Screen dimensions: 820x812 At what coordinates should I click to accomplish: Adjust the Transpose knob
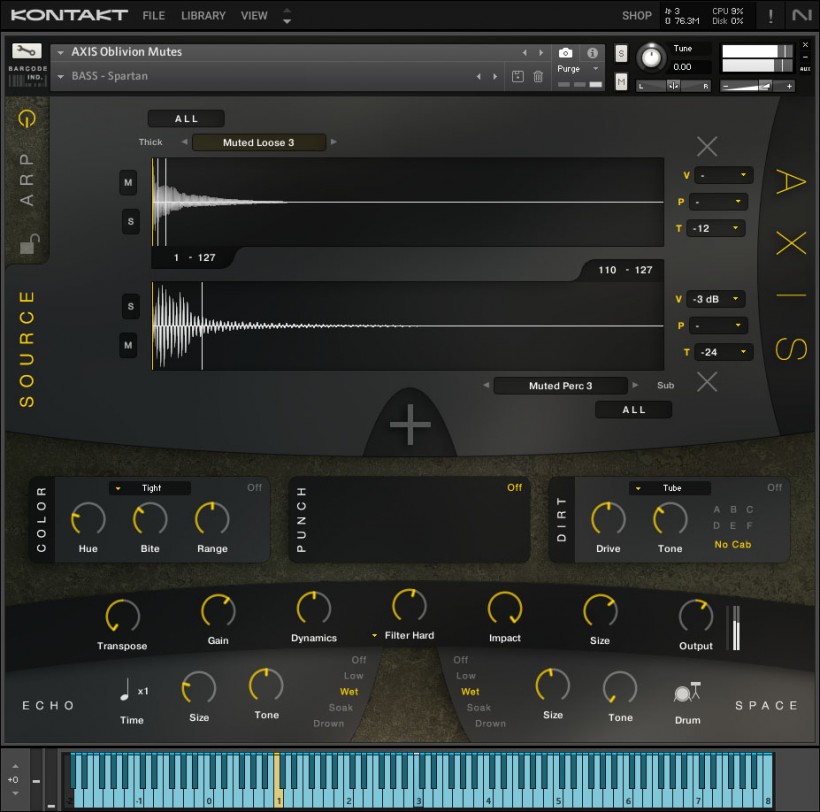point(122,615)
